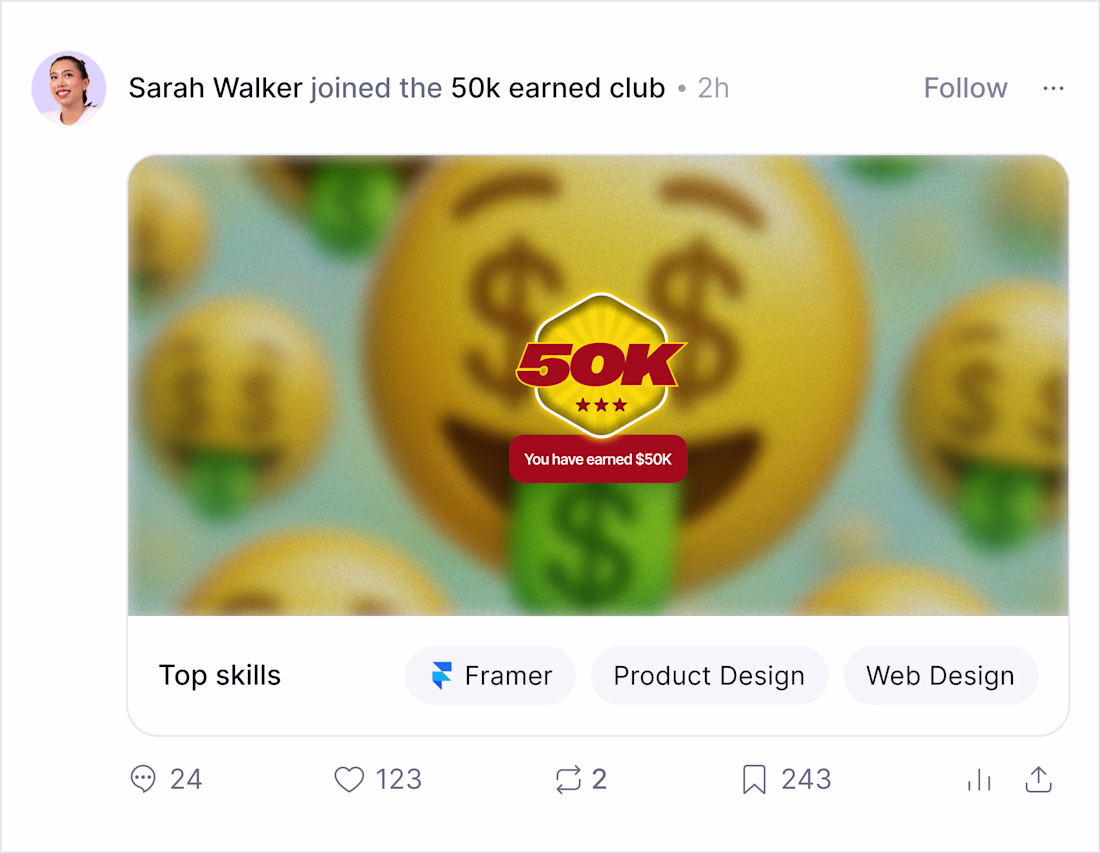
Task: Select the Framer skill tag
Action: (x=490, y=676)
